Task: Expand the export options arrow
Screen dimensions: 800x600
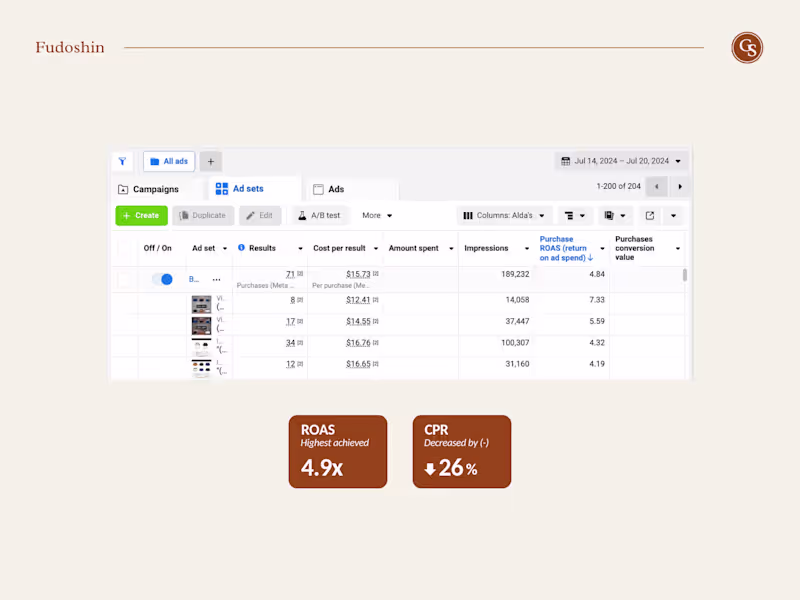Action: click(673, 216)
